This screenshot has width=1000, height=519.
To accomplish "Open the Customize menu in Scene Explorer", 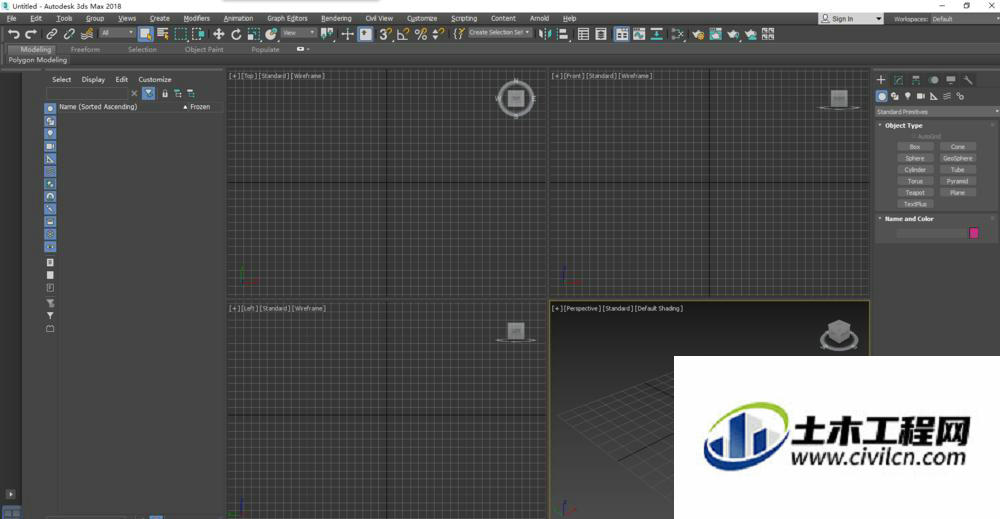I will [155, 80].
